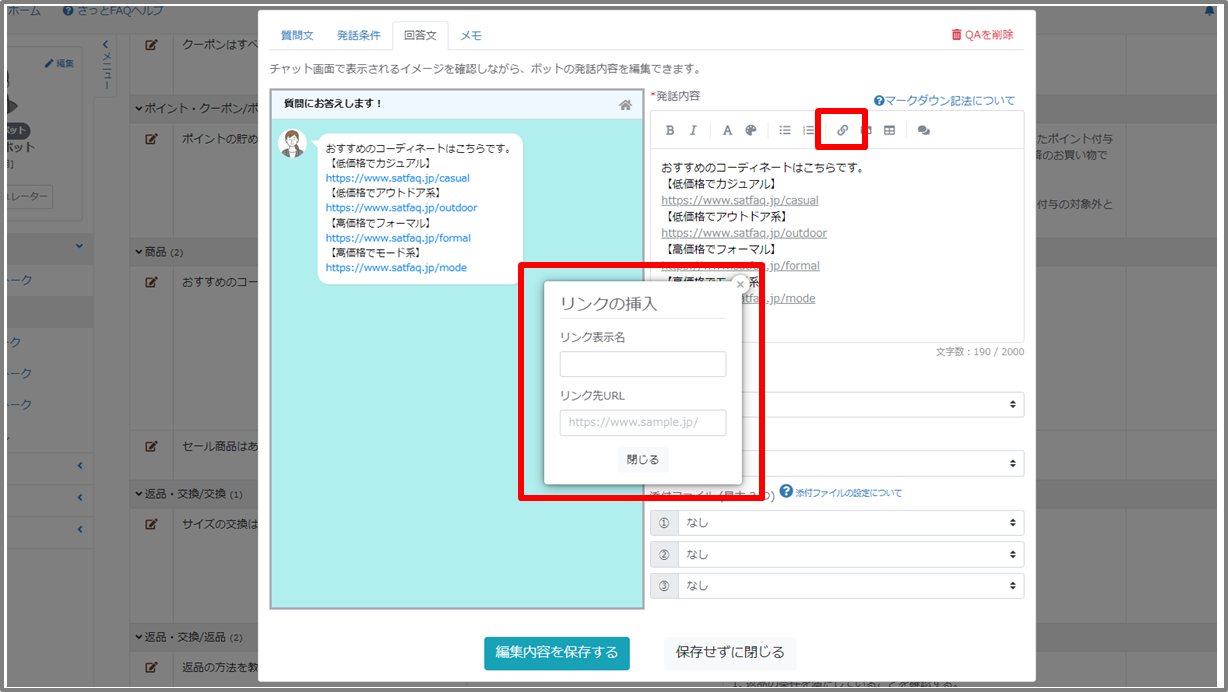Click the リンク先URL input field
This screenshot has width=1228, height=692.
[643, 423]
